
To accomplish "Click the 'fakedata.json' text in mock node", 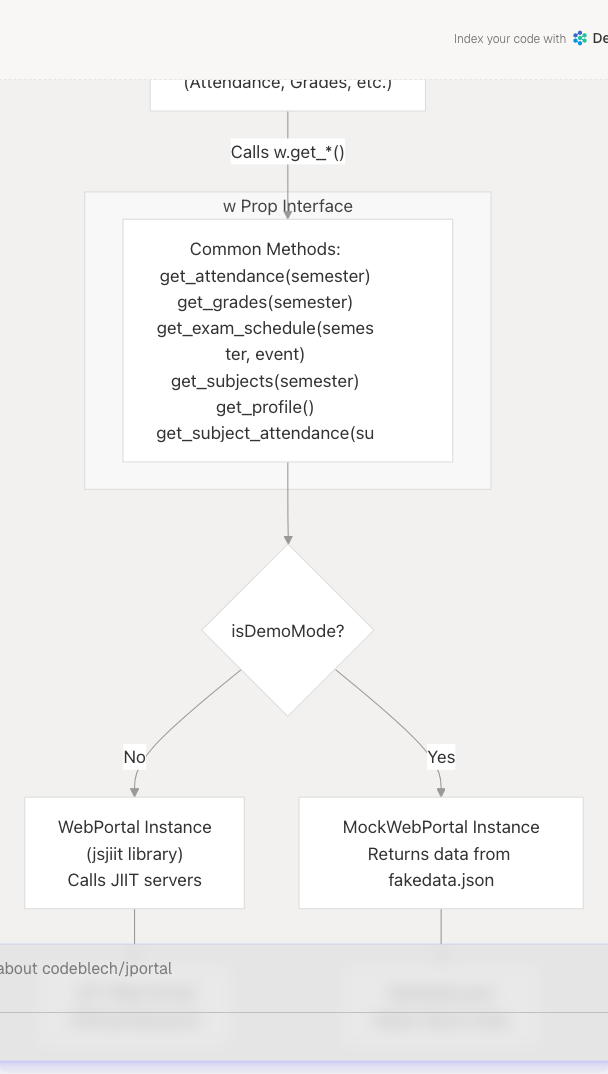I will click(x=441, y=880).
